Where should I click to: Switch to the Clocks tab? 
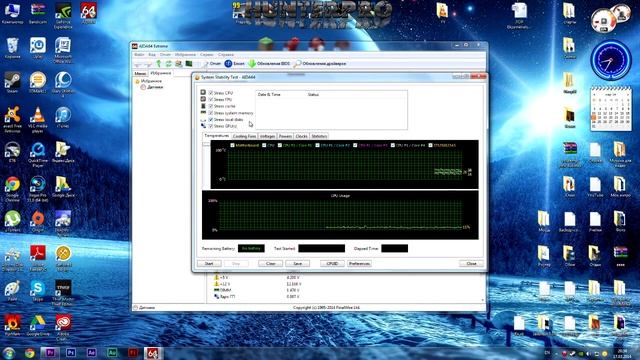(x=301, y=136)
